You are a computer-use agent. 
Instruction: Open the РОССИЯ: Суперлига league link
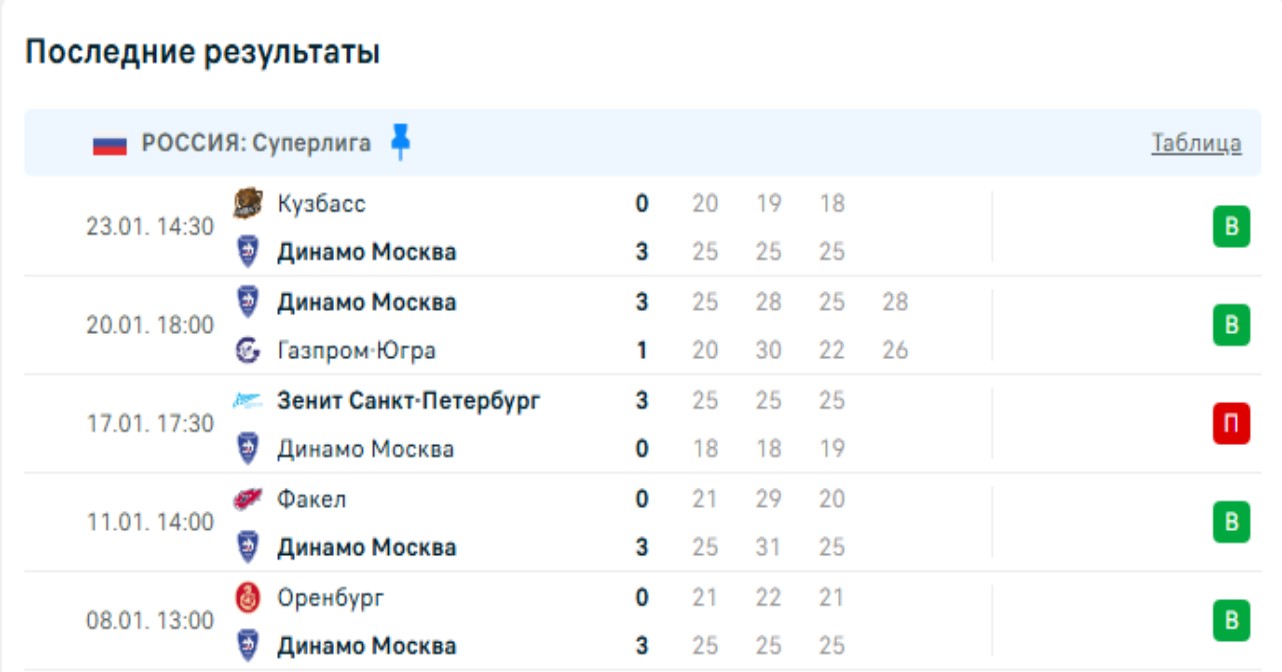256,143
